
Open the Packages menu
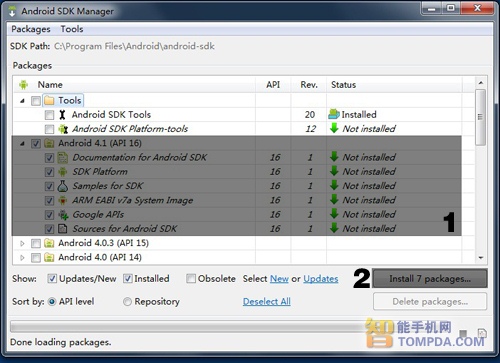[x=31, y=29]
